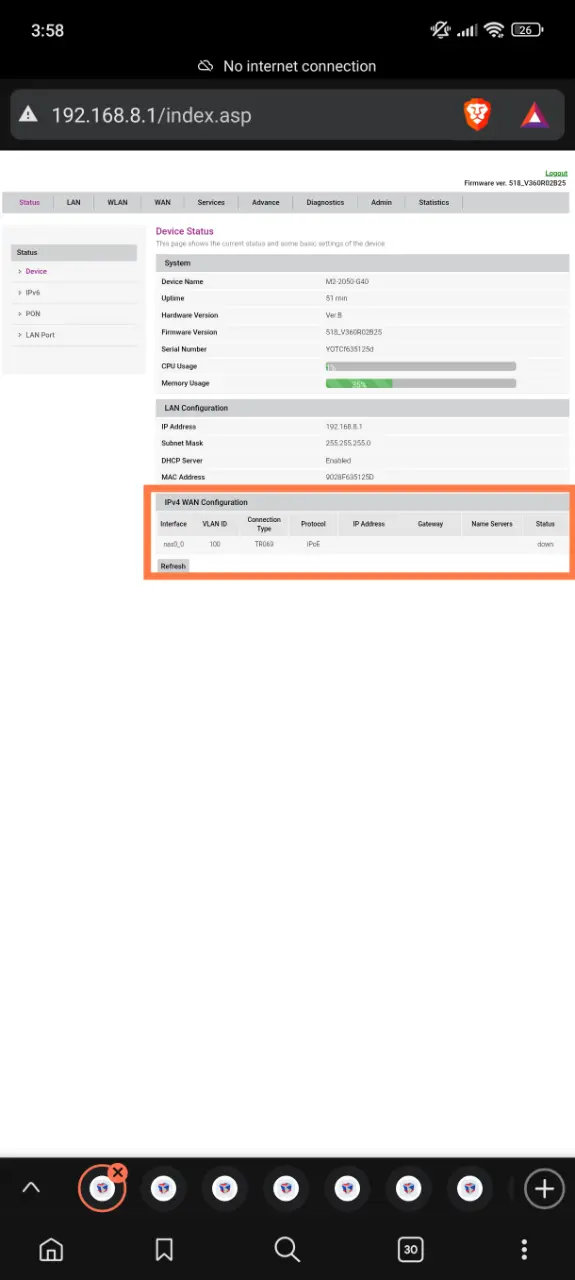Go to browser home page icon
Viewport: 575px width, 1280px height.
pos(50,1249)
